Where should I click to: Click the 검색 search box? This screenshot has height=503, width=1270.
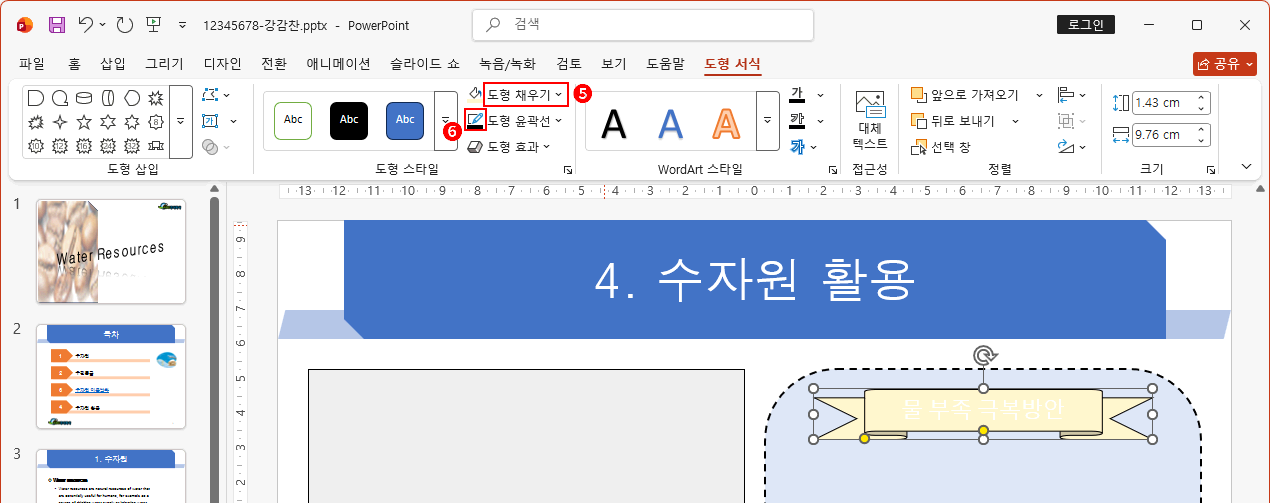coord(642,24)
